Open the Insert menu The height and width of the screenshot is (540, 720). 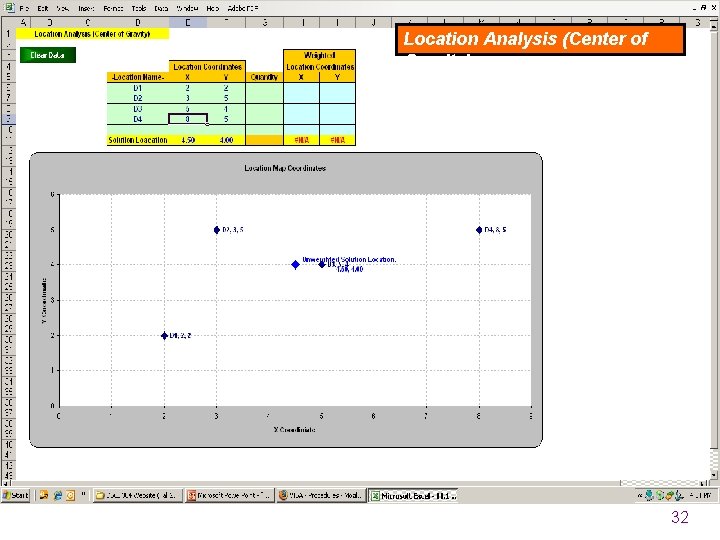[86, 8]
